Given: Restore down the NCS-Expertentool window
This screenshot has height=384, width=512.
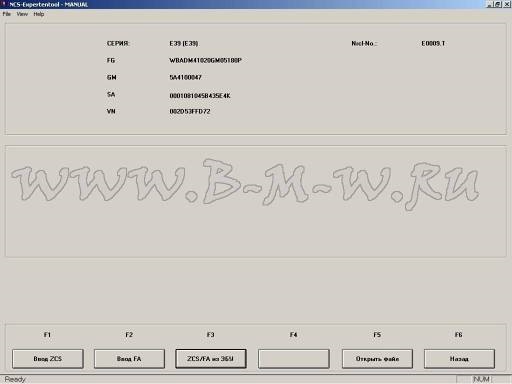Looking at the screenshot, I should click(x=498, y=4).
